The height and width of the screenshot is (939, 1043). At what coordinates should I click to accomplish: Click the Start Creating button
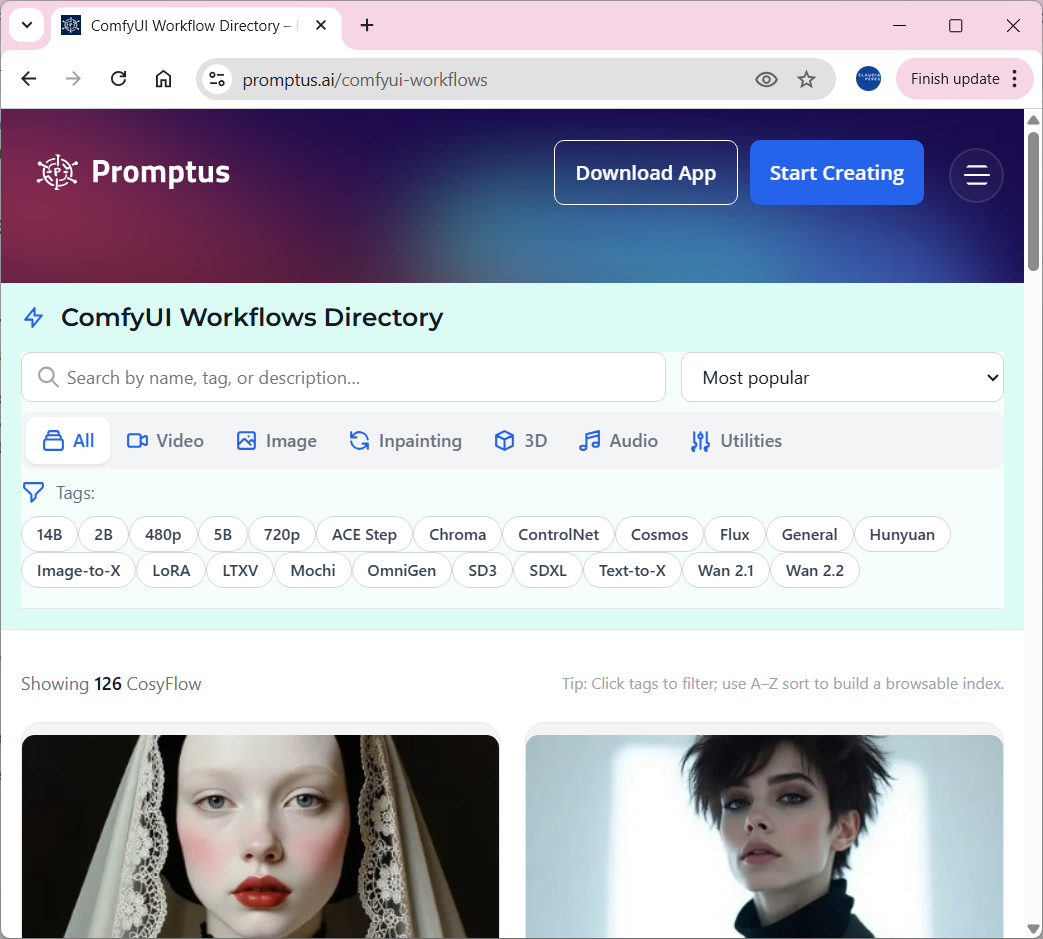point(836,172)
